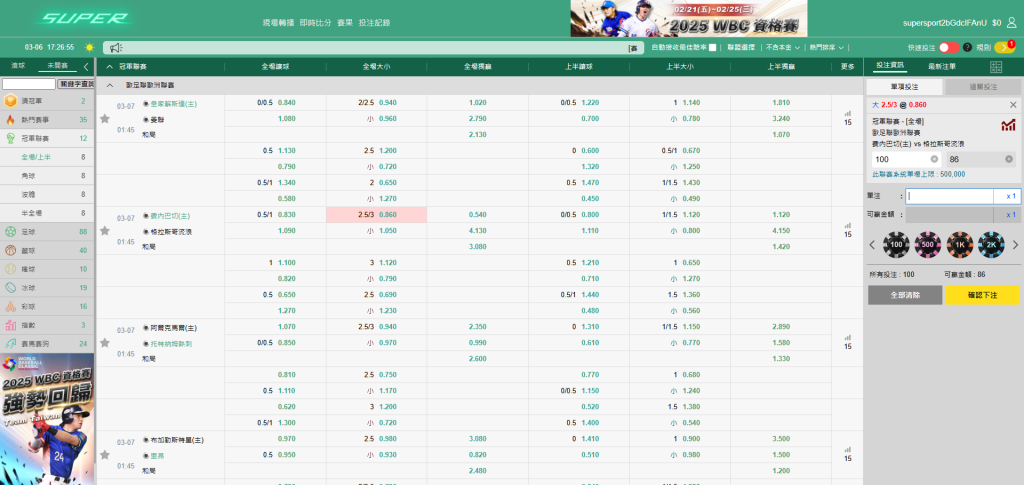1024x485 pixels.
Task: Click the megaphone announcement icon
Action: pos(115,47)
